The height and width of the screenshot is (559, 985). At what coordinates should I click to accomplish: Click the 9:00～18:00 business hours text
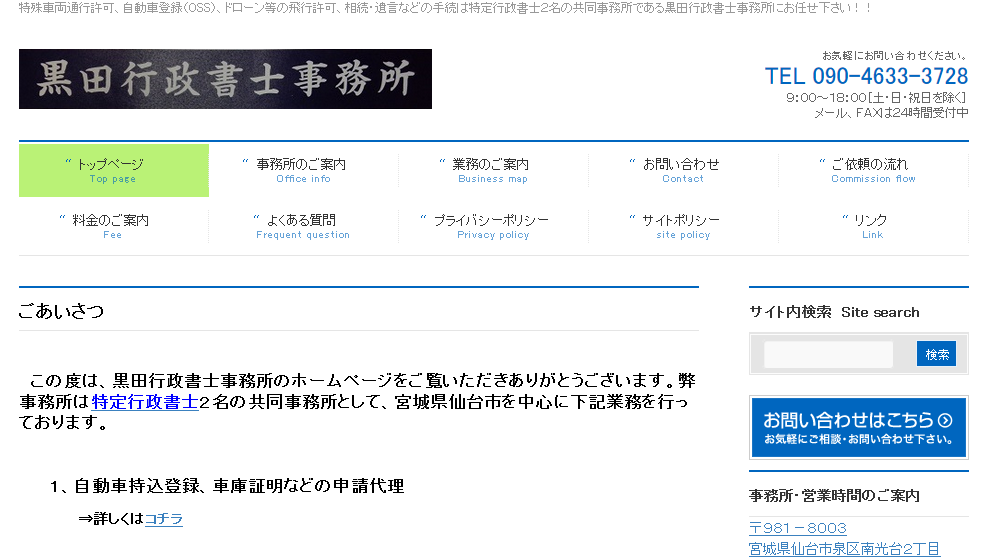point(876,97)
